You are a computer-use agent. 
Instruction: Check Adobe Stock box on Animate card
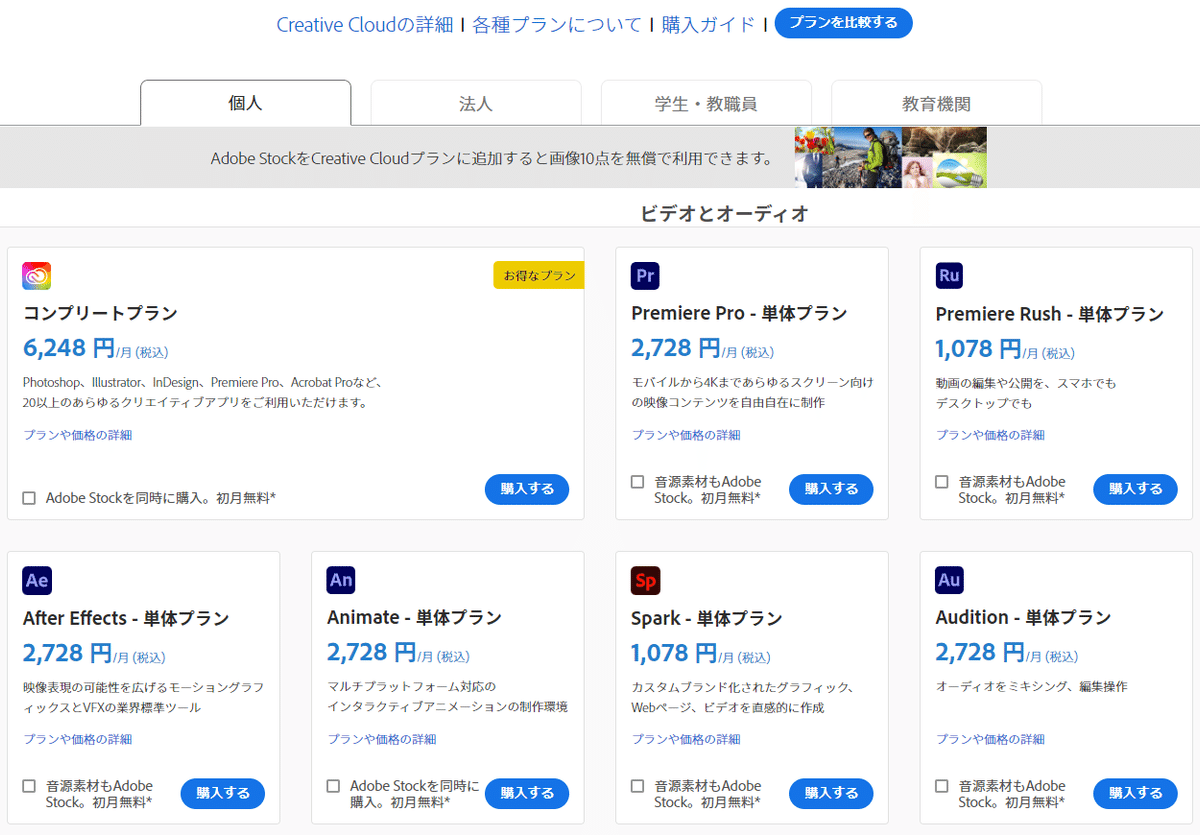tap(333, 786)
